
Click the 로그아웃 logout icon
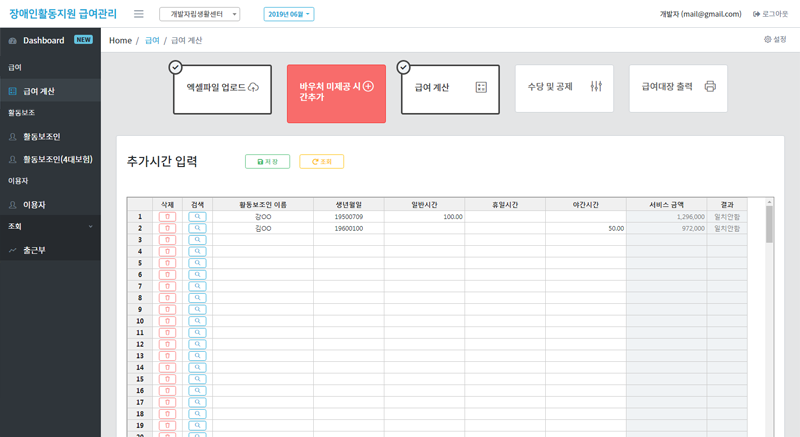click(x=756, y=14)
